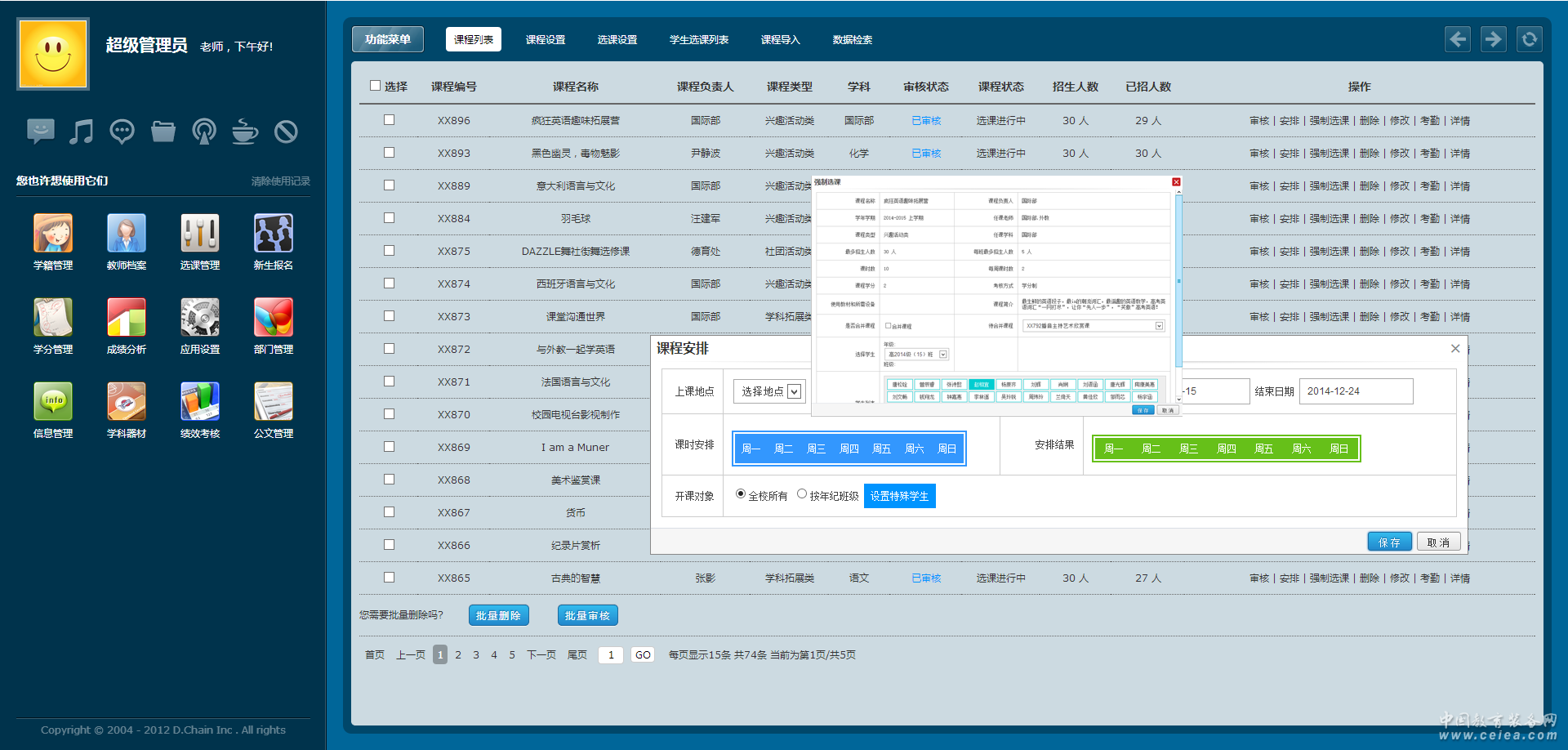Tick the checkbox for course XX896
Screen dimensions: 1568x750
[389, 120]
